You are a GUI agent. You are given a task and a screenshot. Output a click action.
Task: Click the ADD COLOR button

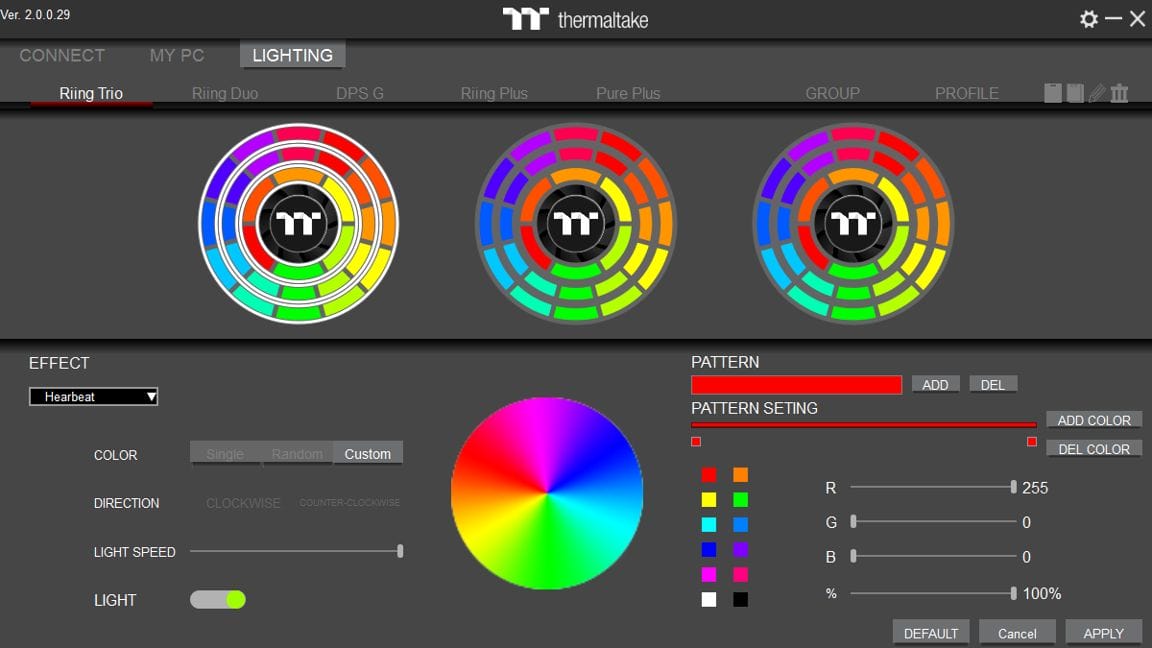click(x=1093, y=419)
